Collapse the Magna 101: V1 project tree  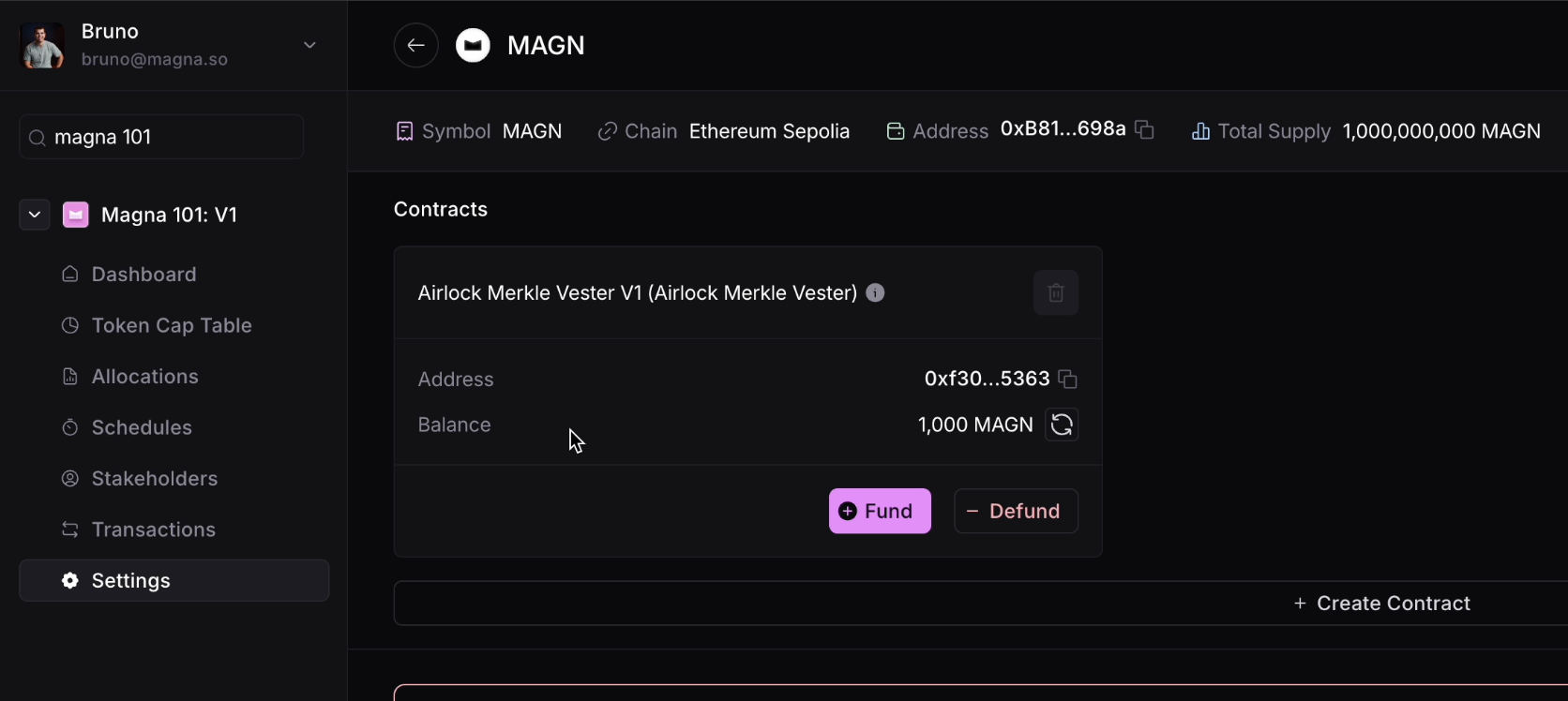[x=35, y=215]
